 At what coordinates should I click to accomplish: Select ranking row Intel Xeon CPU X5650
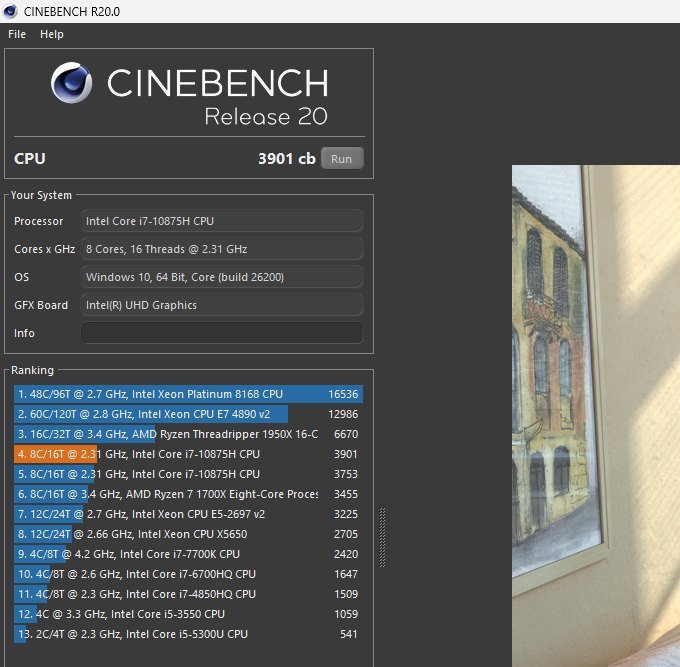188,534
